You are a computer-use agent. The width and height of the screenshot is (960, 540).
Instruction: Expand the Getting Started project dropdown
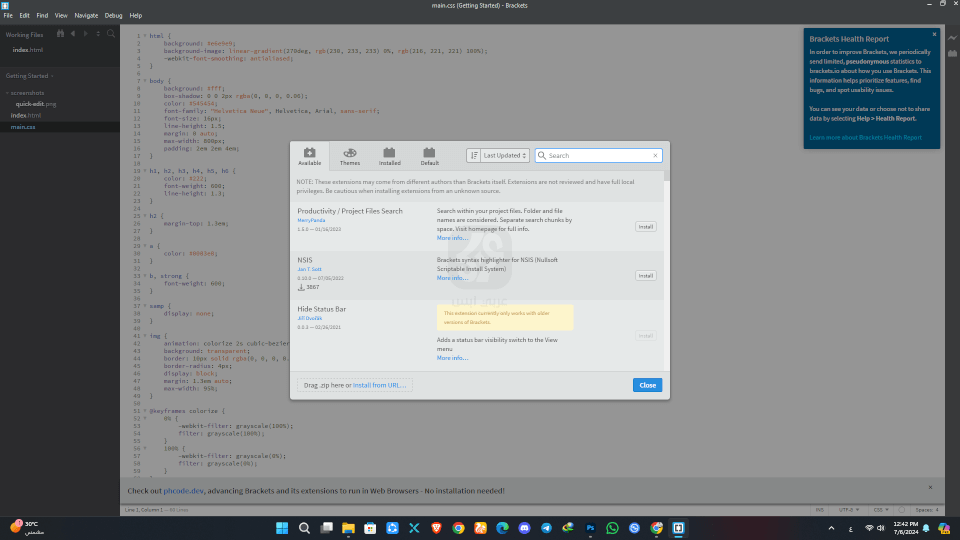point(27,76)
